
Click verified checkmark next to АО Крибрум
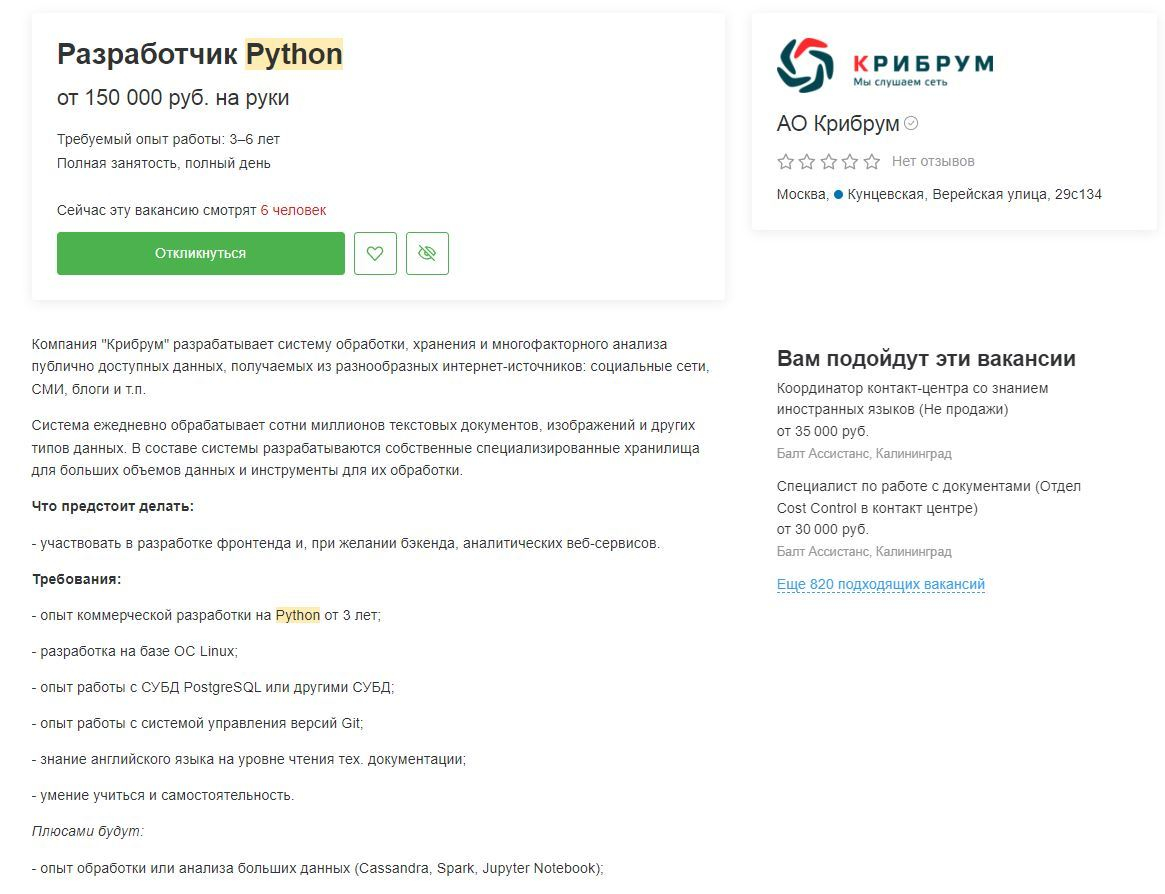[x=911, y=123]
